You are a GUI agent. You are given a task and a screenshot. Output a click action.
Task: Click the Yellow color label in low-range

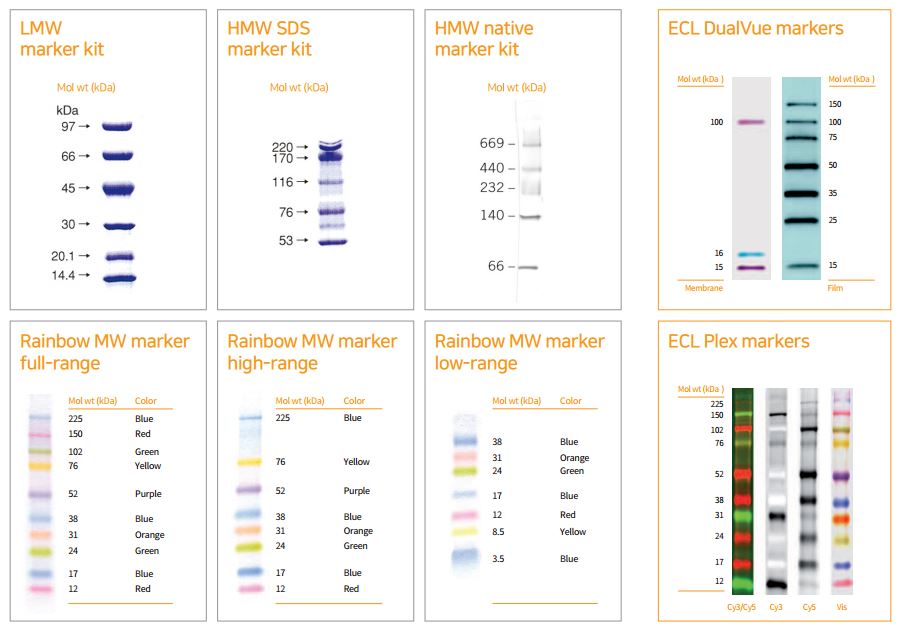pyautogui.click(x=572, y=532)
